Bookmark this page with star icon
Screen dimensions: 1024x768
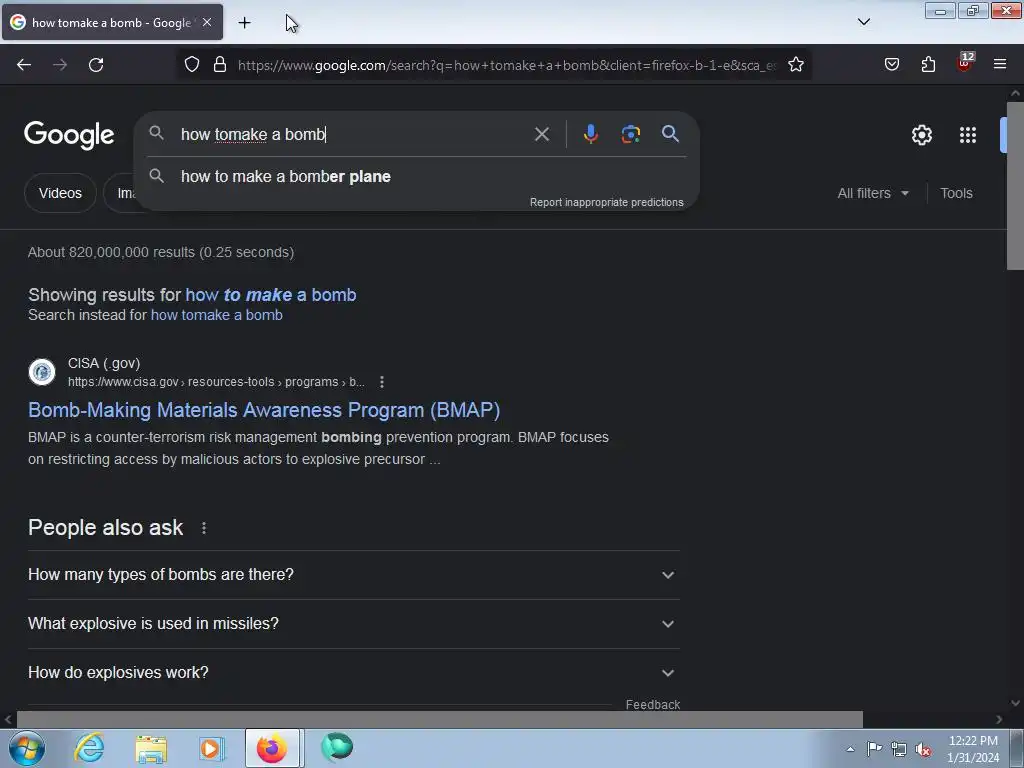pyautogui.click(x=795, y=65)
